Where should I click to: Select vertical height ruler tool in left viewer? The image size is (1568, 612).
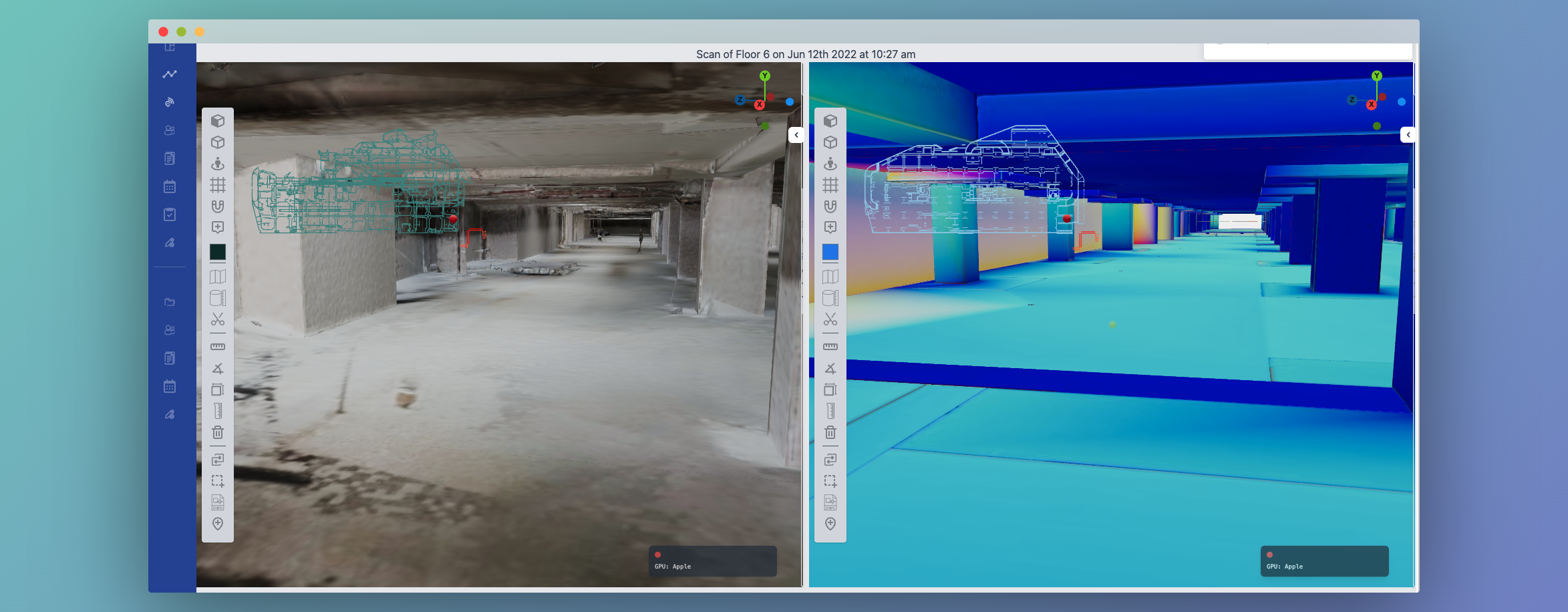pyautogui.click(x=218, y=411)
